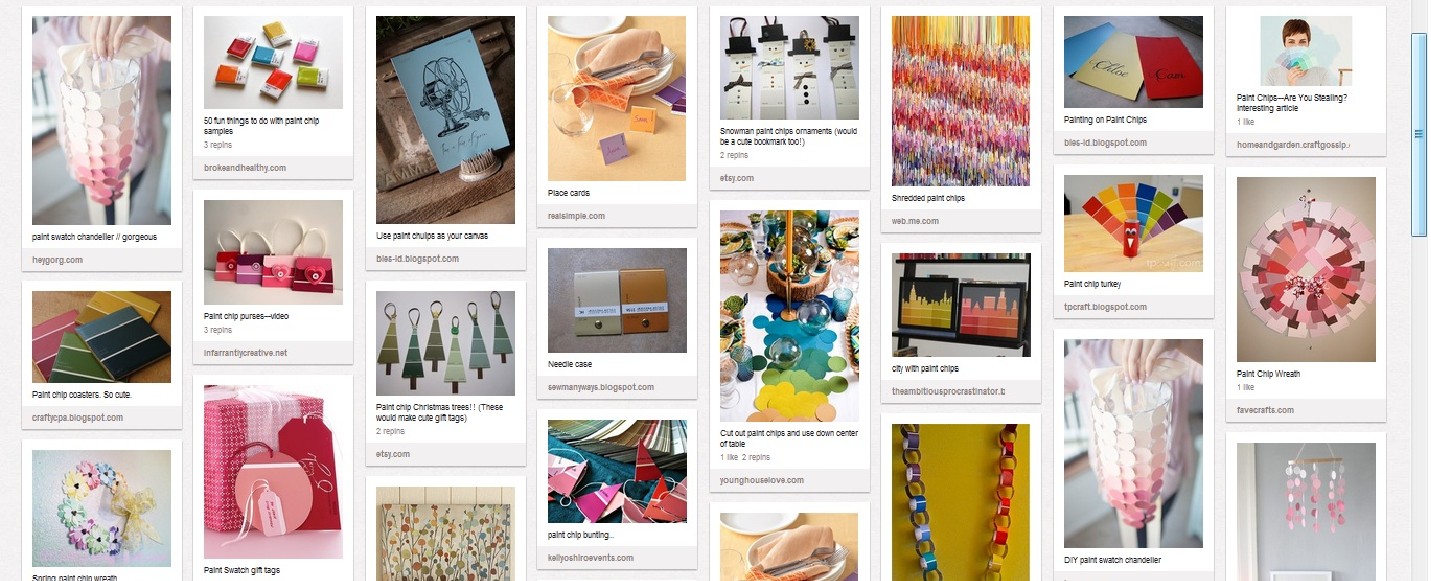Open the snowman paint chips ornaments image

click(789, 68)
